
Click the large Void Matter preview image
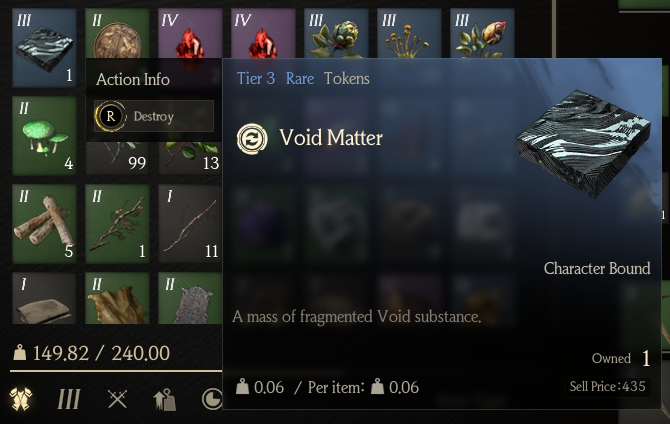point(583,143)
